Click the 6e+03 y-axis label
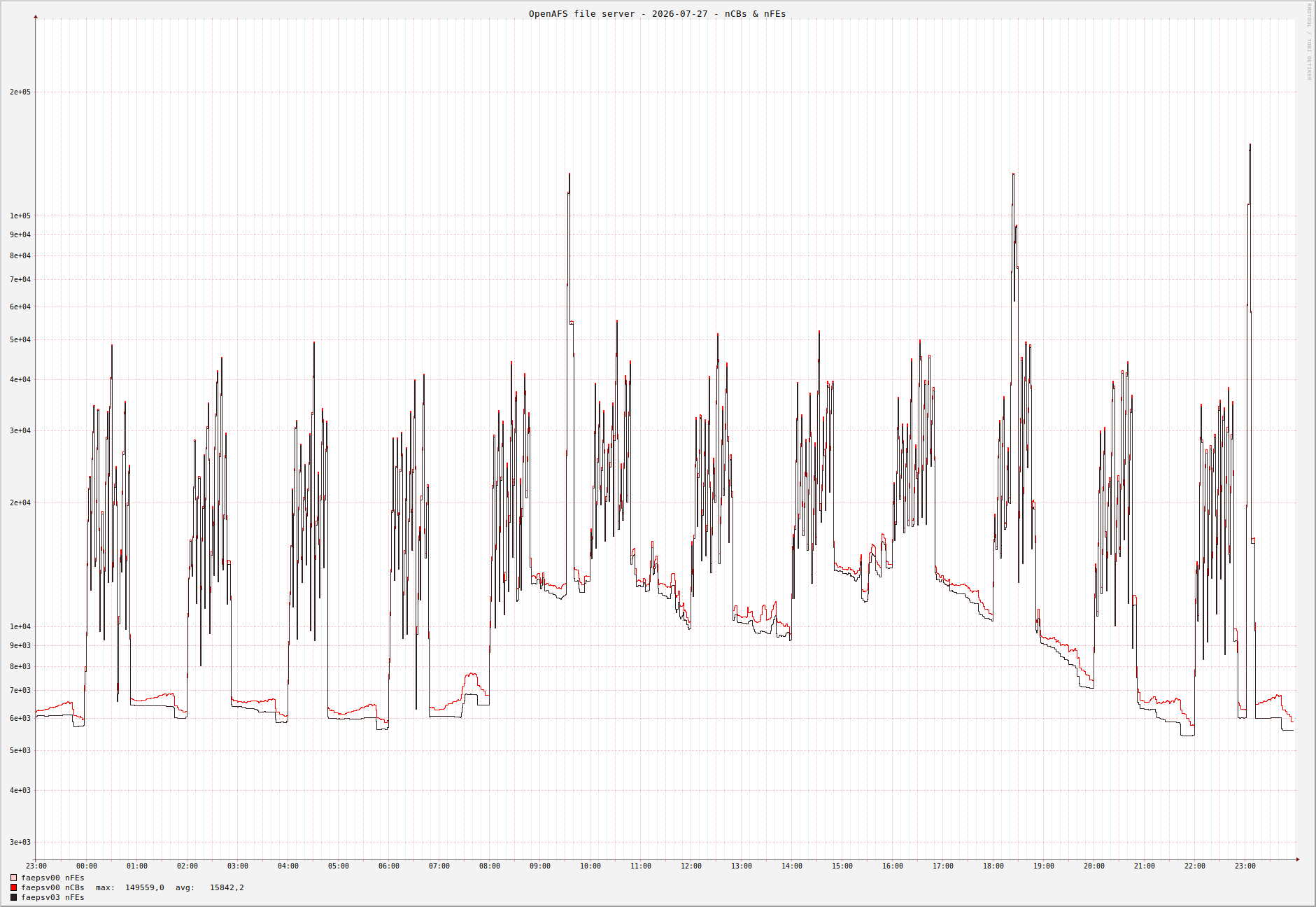The image size is (1316, 907). pos(20,718)
